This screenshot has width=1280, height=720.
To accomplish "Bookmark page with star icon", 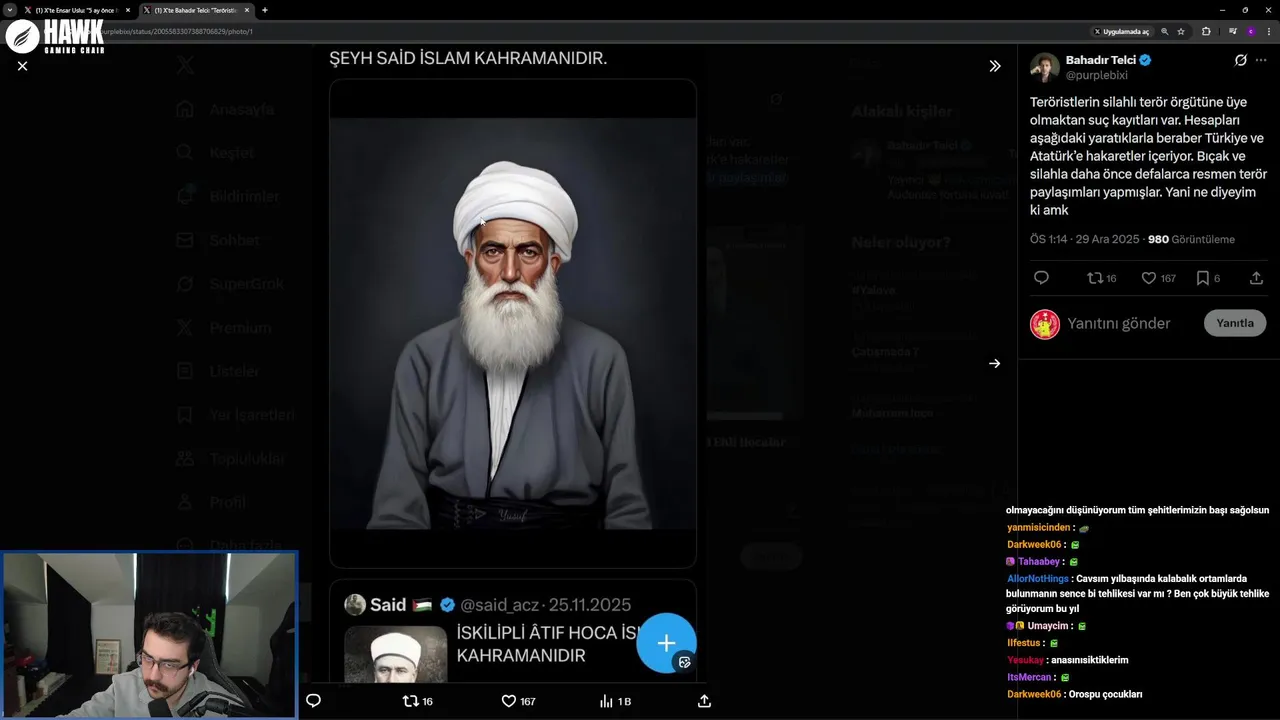I will click(x=1181, y=31).
